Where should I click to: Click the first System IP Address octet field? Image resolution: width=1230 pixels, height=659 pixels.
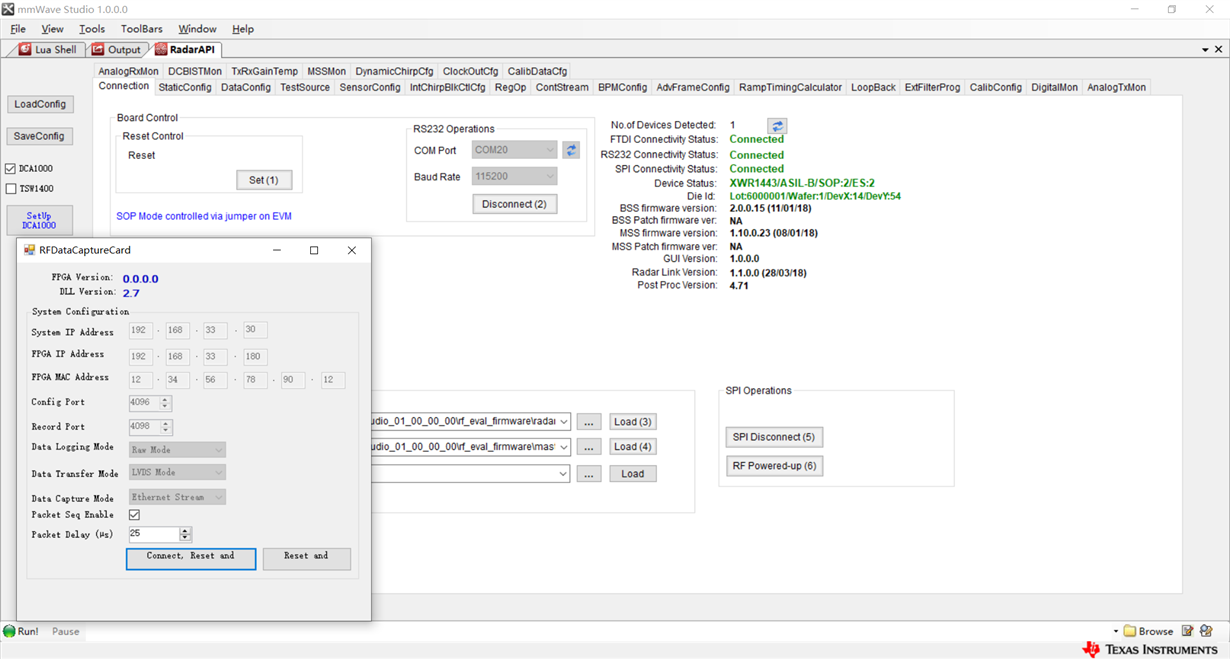[141, 330]
